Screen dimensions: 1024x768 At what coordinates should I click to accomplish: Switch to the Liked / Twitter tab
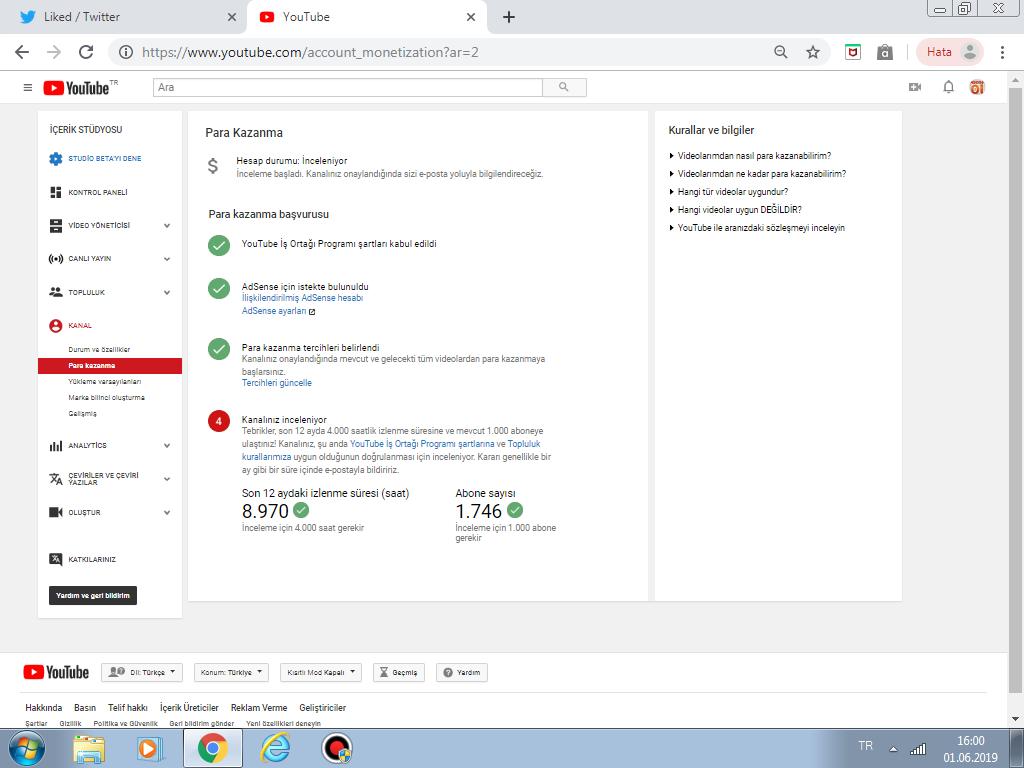124,17
